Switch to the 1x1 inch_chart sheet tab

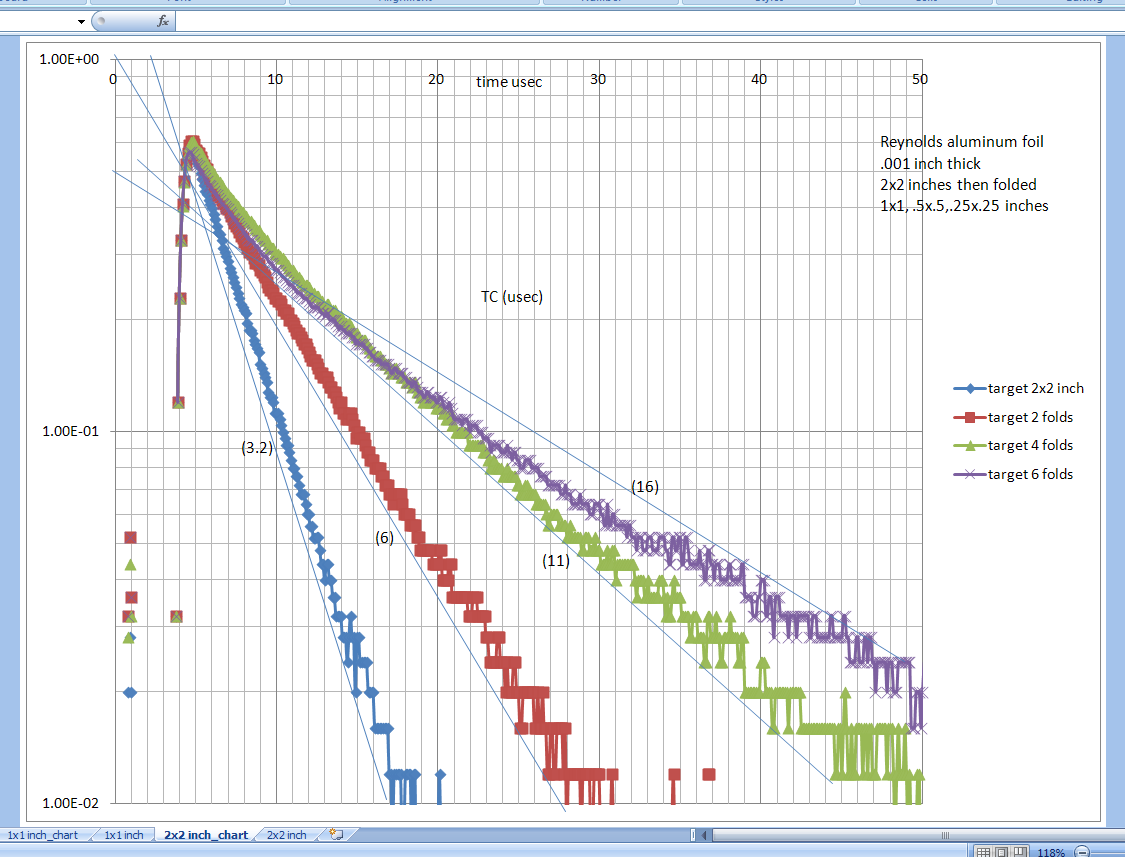pos(42,835)
